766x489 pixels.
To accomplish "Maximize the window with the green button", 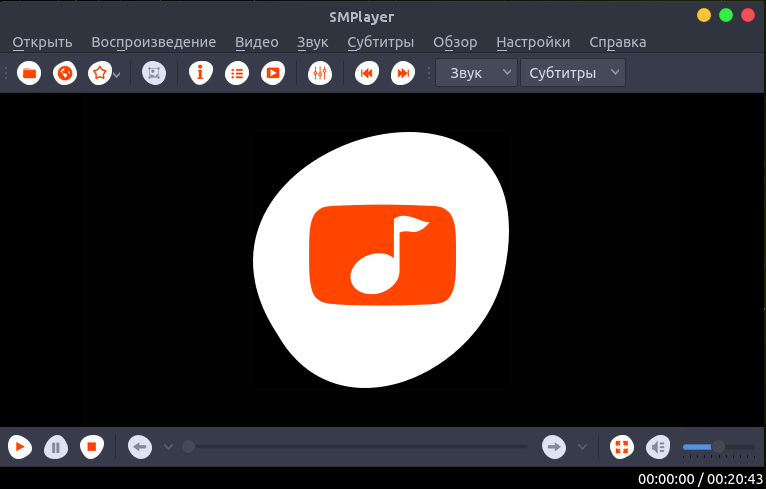I will [726, 15].
